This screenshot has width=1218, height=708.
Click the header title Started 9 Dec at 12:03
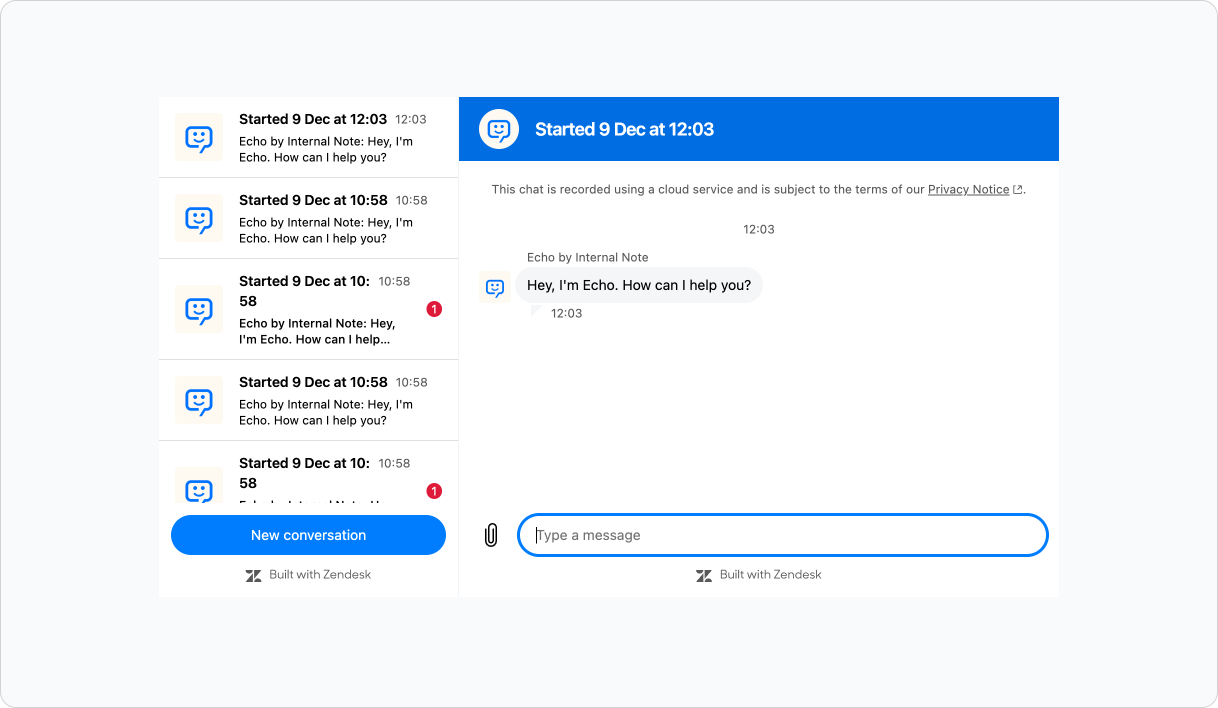(624, 129)
